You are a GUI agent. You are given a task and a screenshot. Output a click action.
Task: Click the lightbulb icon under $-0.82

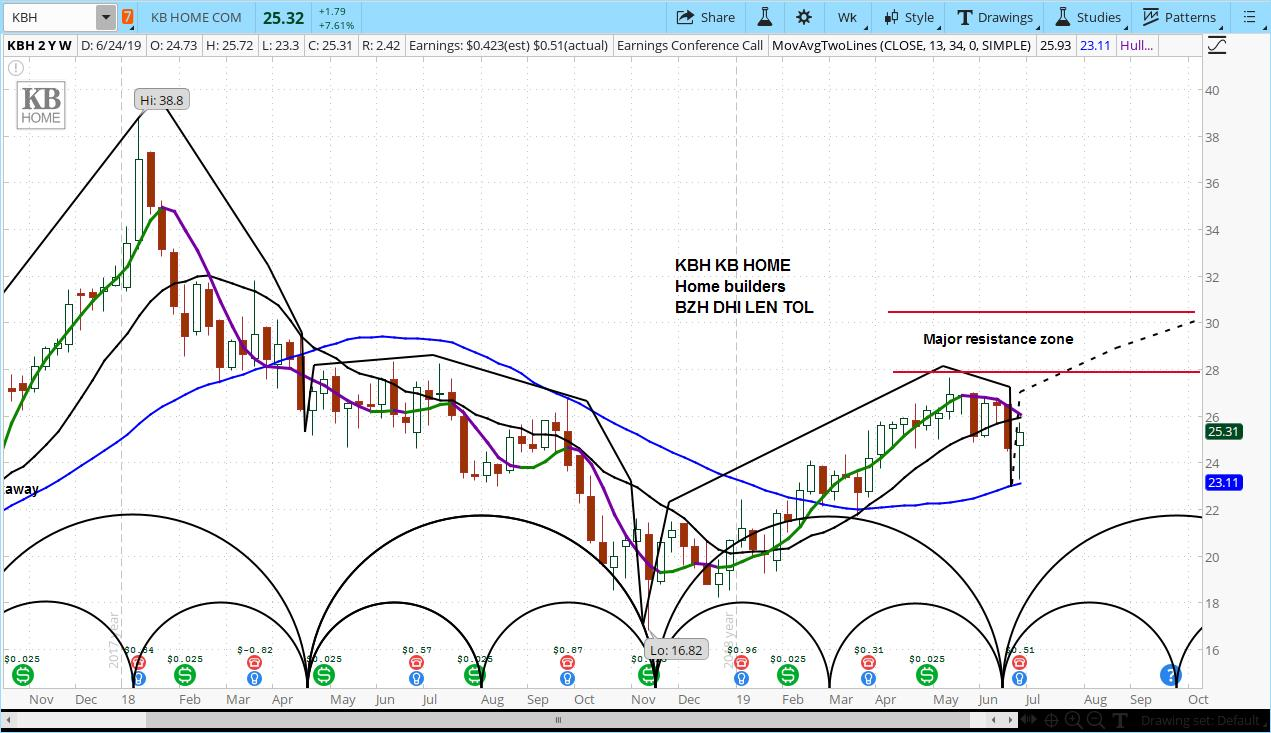[254, 678]
